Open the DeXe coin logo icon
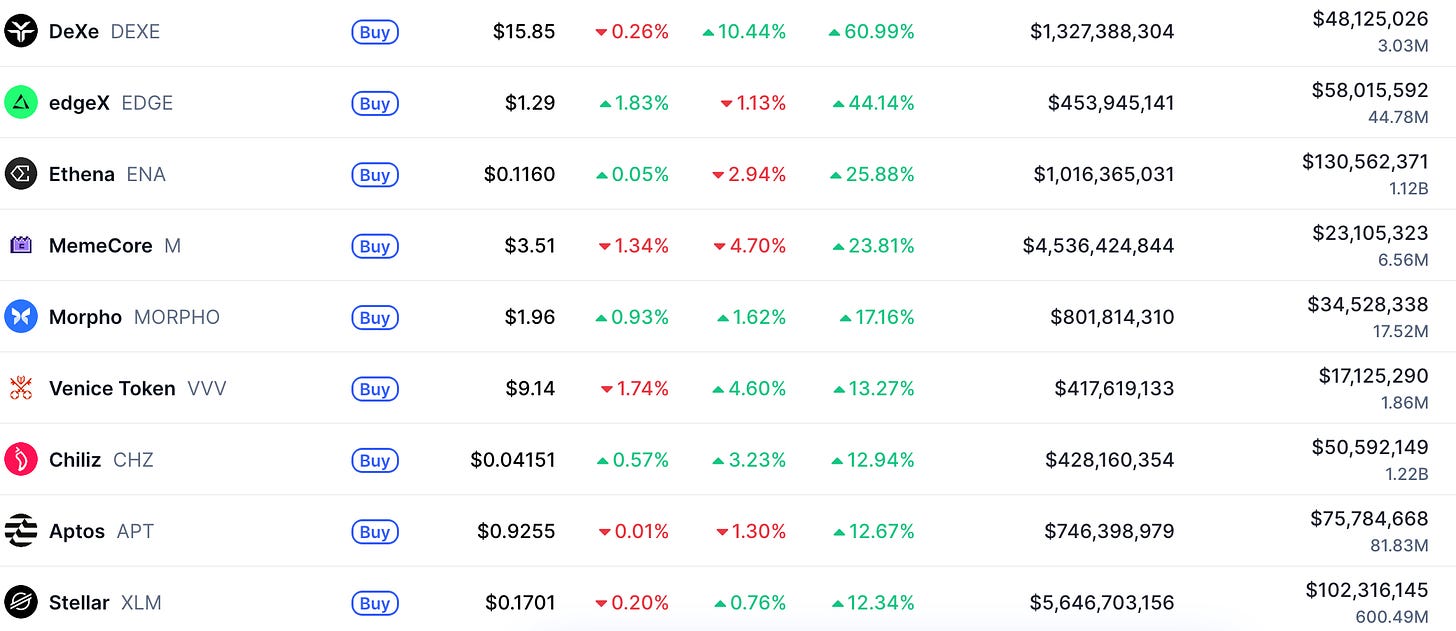The height and width of the screenshot is (631, 1456). [20, 32]
